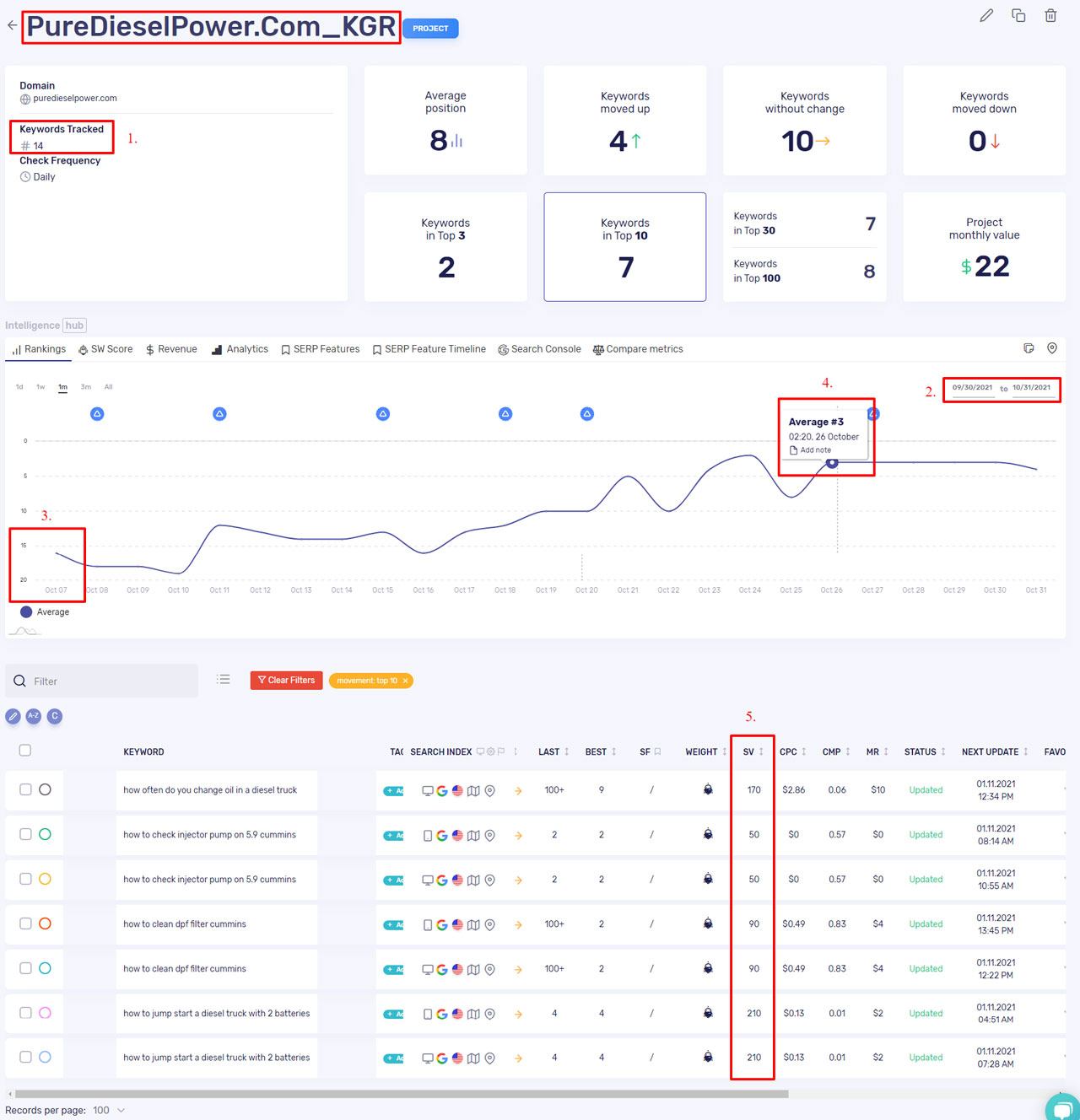Click the event marker above Oct 15

pyautogui.click(x=383, y=413)
